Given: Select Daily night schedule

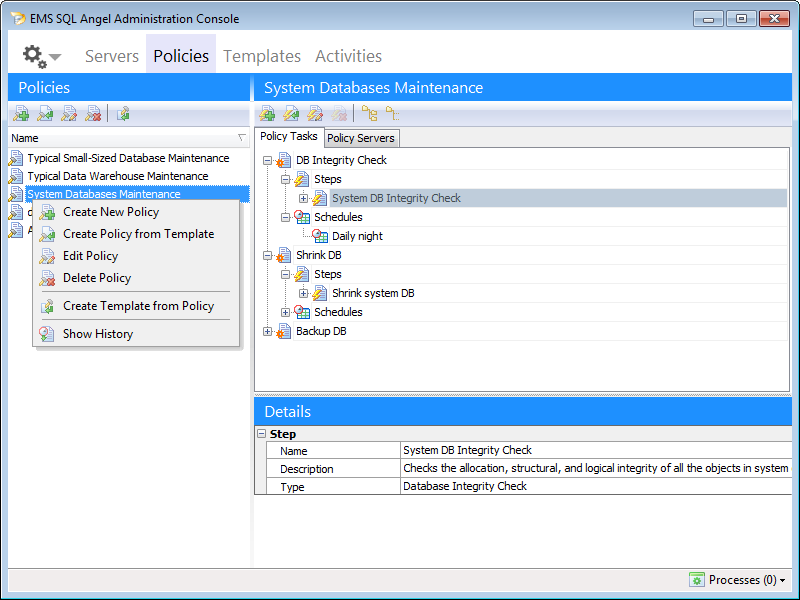Looking at the screenshot, I should click(357, 236).
